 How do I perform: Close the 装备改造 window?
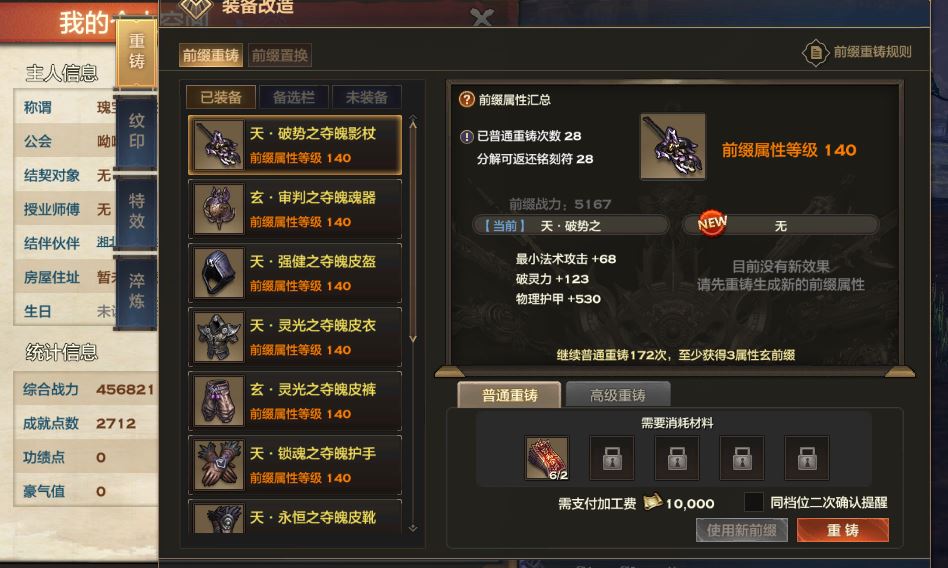tap(482, 18)
